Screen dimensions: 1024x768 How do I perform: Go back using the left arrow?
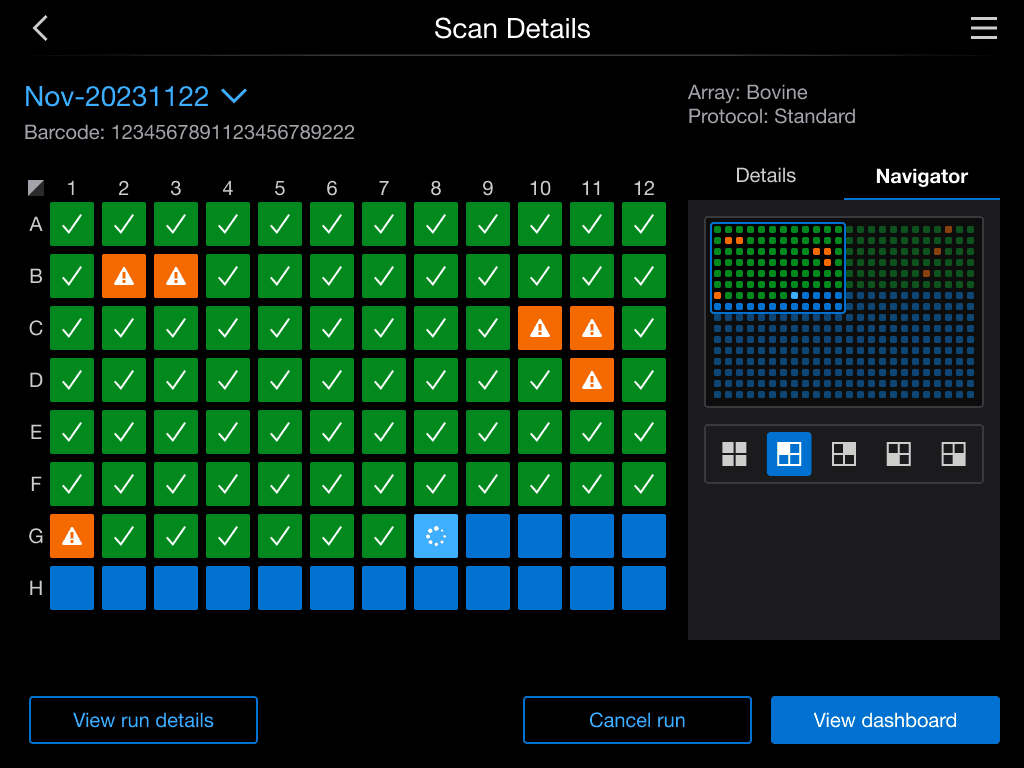point(40,28)
